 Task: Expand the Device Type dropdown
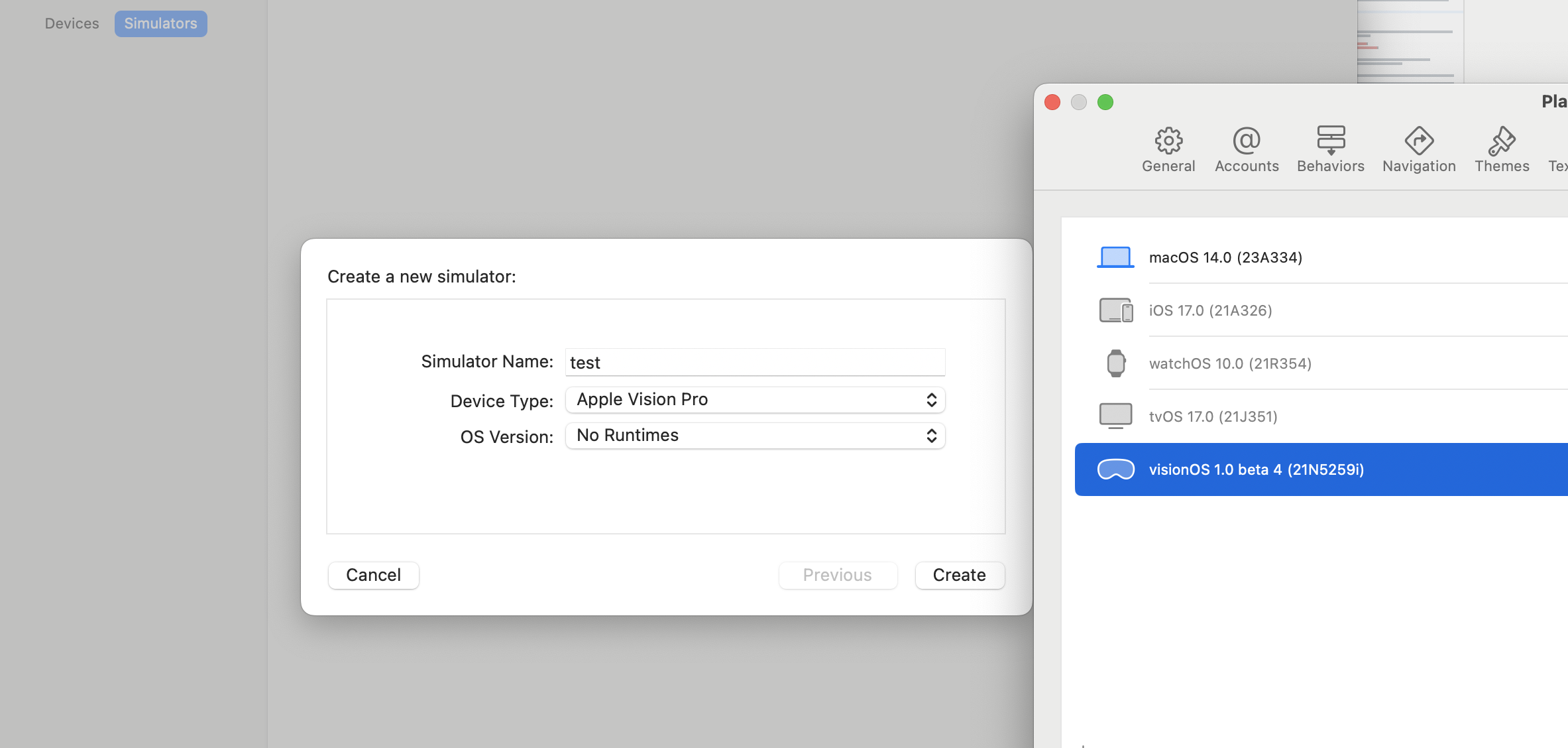point(755,400)
